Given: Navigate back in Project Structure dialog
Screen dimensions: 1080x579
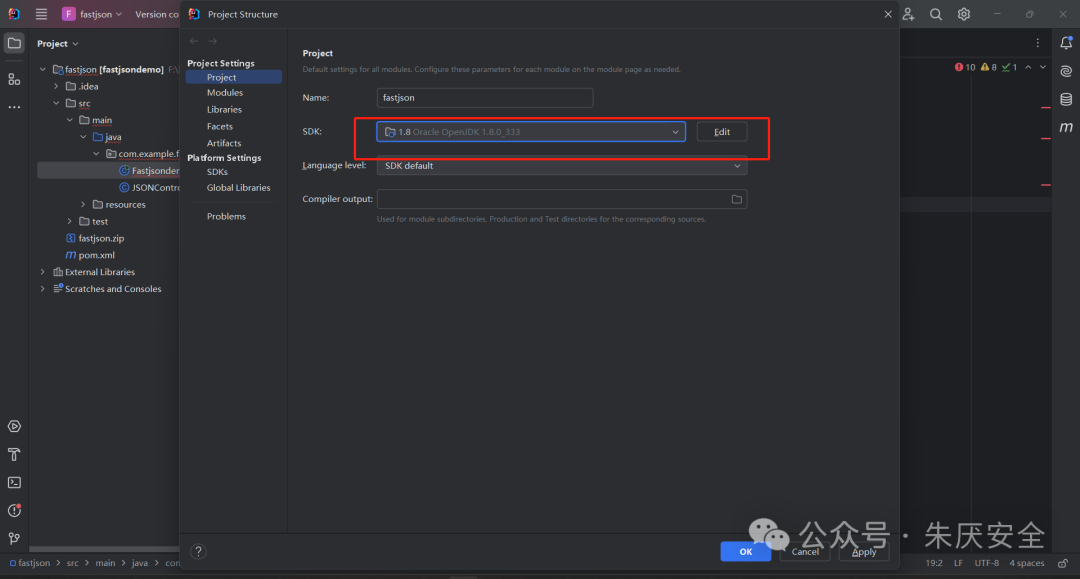Looking at the screenshot, I should [x=194, y=41].
